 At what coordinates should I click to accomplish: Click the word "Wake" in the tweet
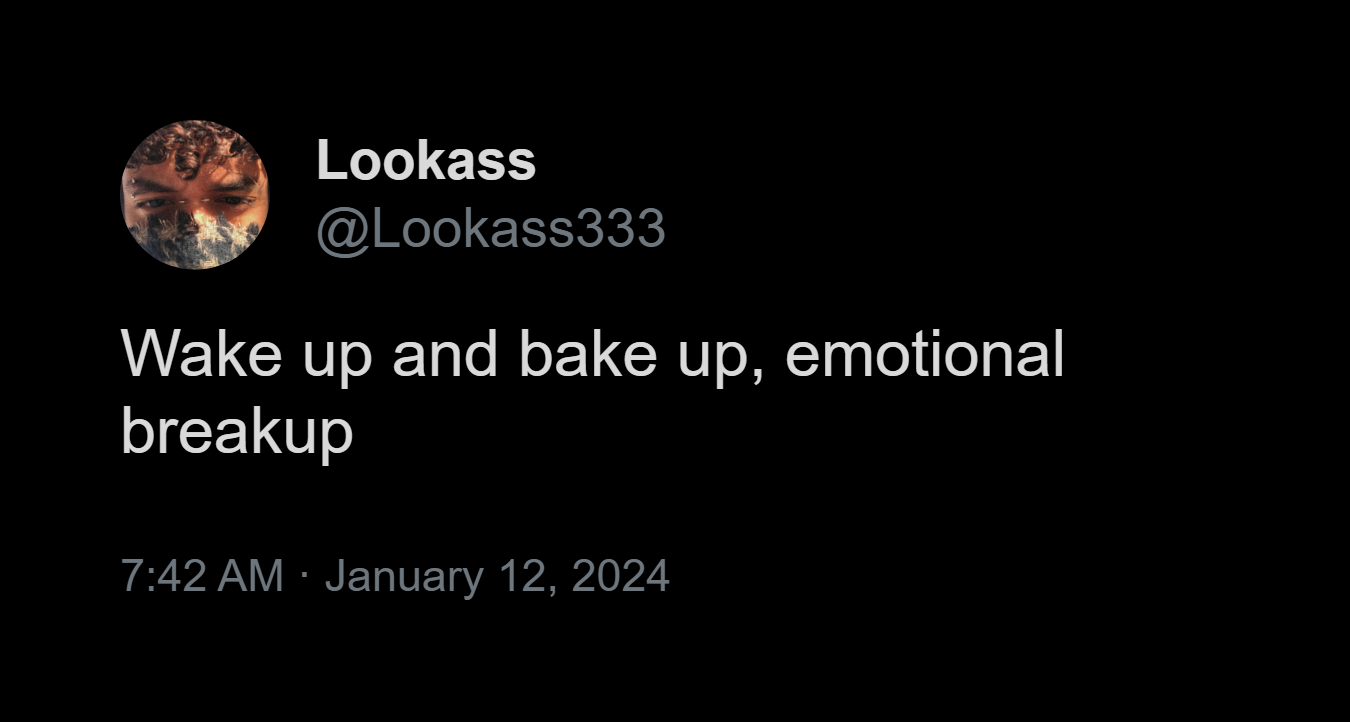[202, 354]
